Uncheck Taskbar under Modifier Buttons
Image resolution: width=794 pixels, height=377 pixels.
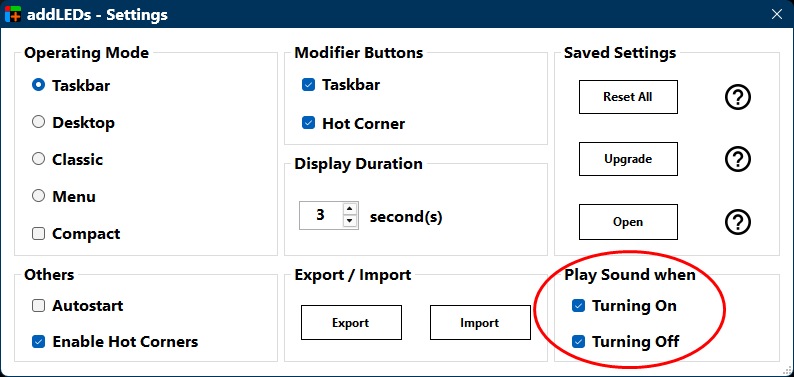pos(308,85)
